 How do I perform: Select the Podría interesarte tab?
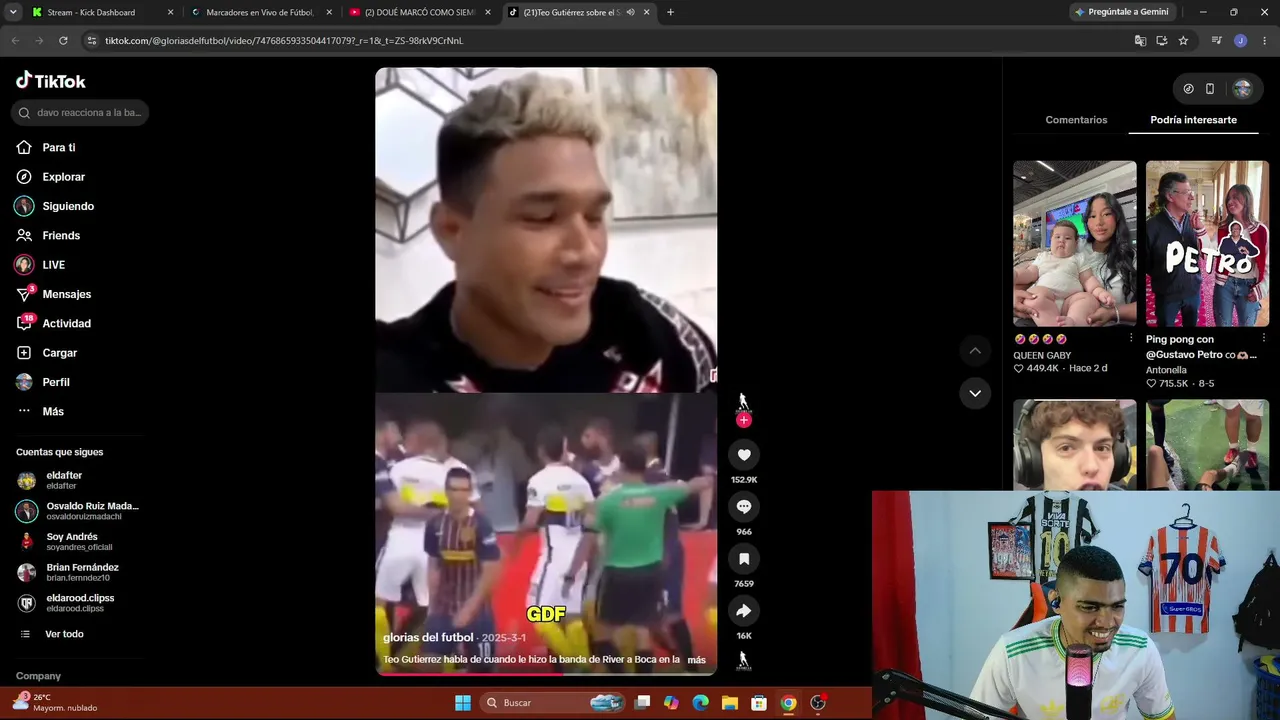pos(1193,120)
